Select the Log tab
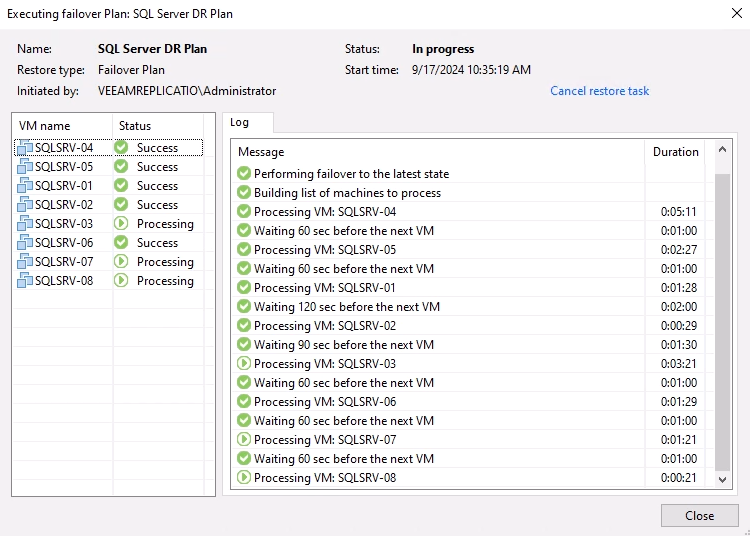This screenshot has width=750, height=536. coord(240,122)
